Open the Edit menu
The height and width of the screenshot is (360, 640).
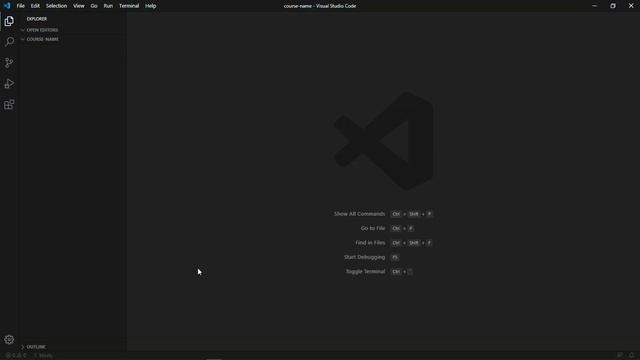coord(35,6)
